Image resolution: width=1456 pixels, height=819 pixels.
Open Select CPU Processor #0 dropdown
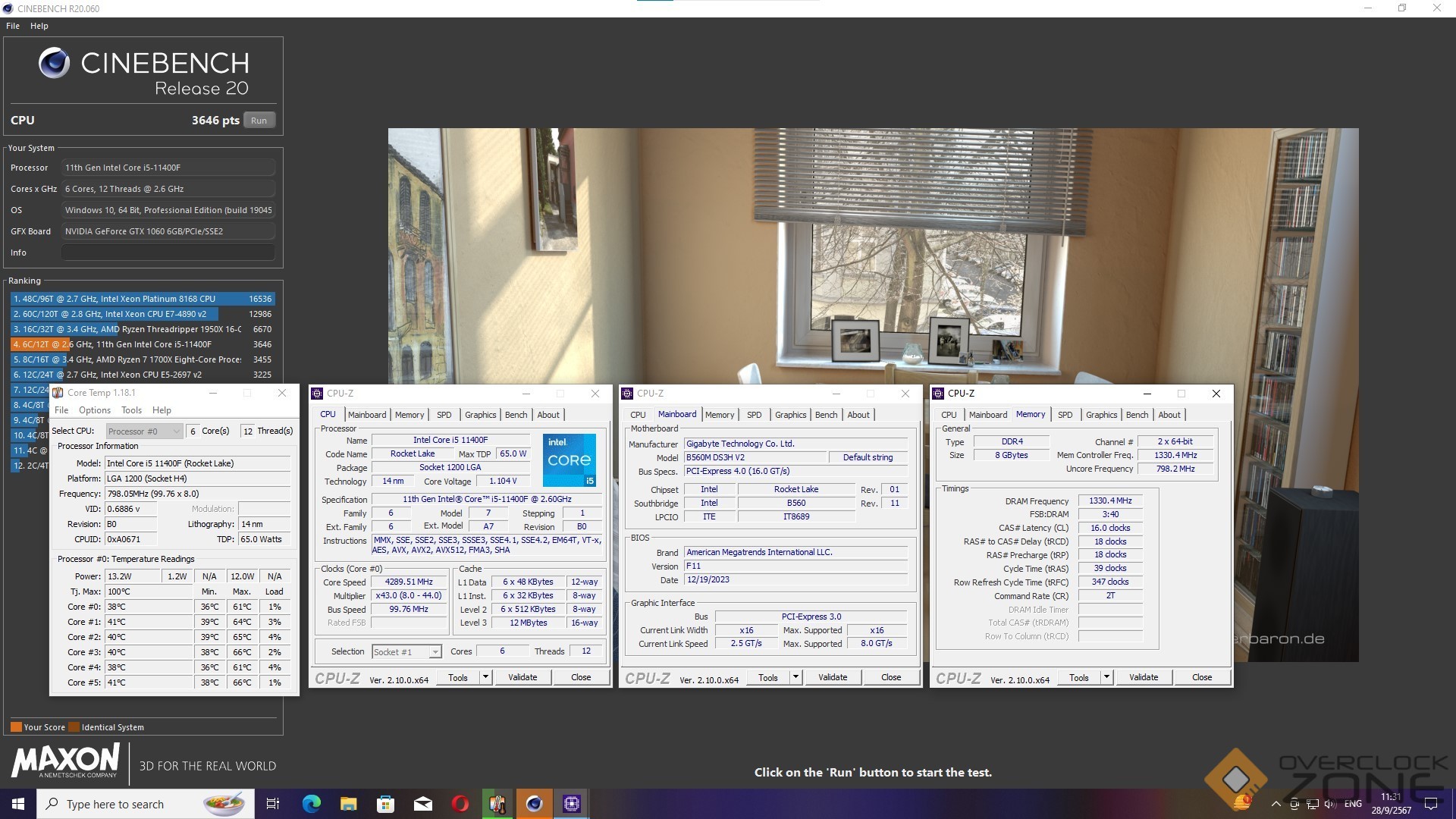coord(144,431)
